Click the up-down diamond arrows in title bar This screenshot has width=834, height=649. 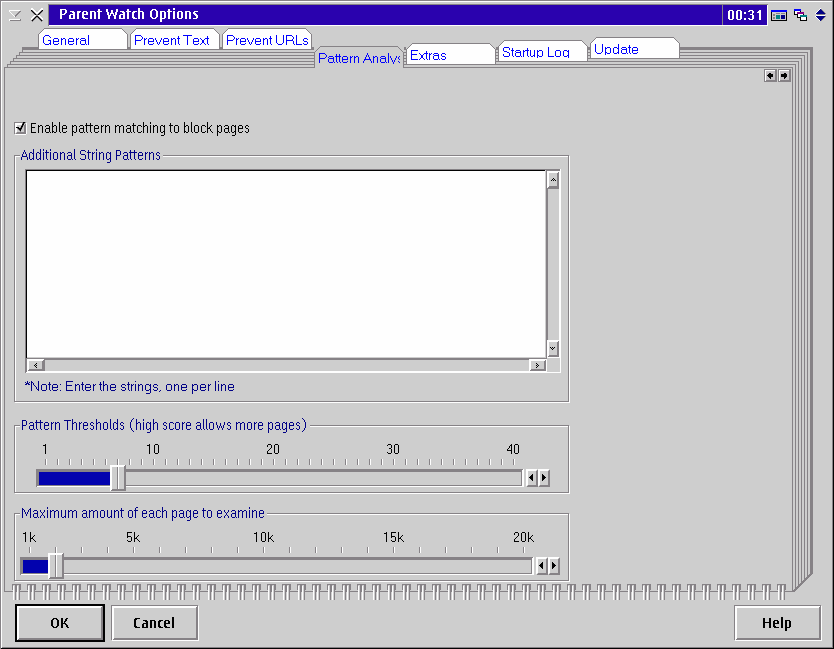coord(820,15)
